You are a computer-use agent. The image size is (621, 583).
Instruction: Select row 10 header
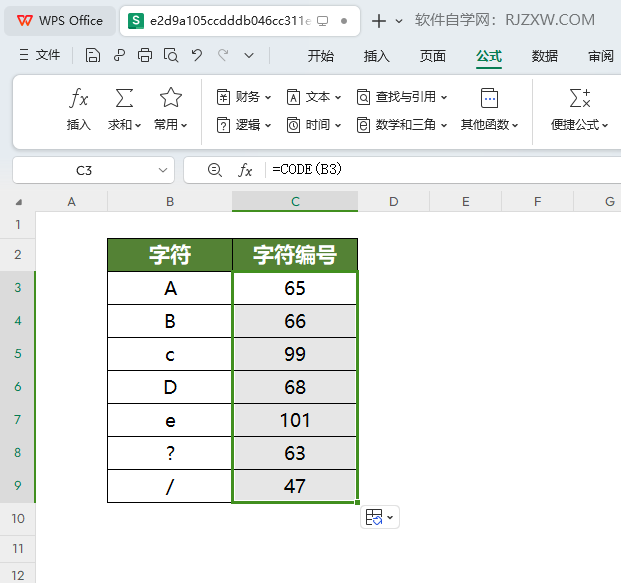coord(17,519)
